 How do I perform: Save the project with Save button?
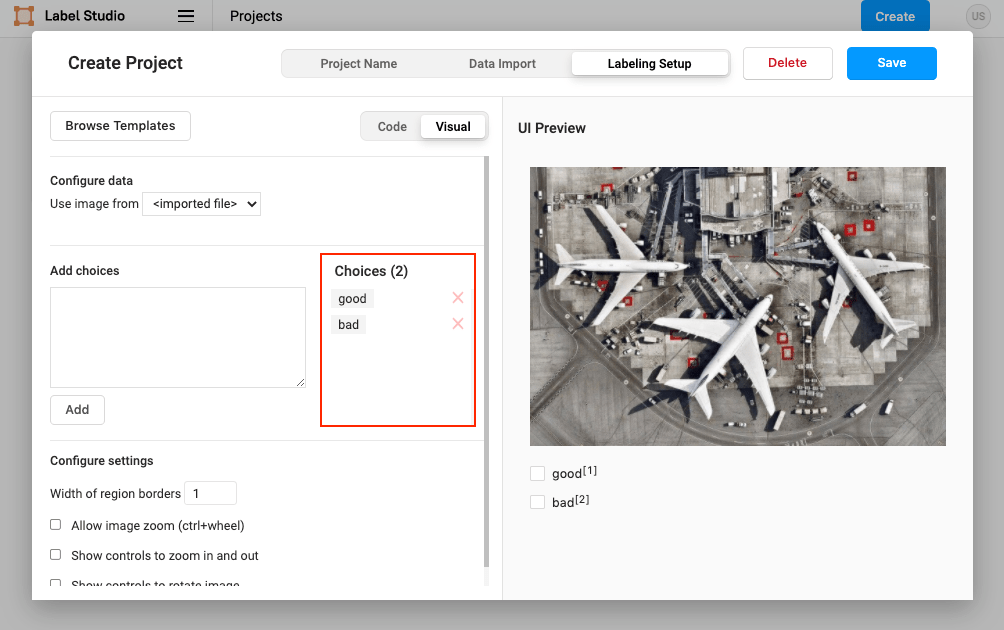(x=891, y=63)
